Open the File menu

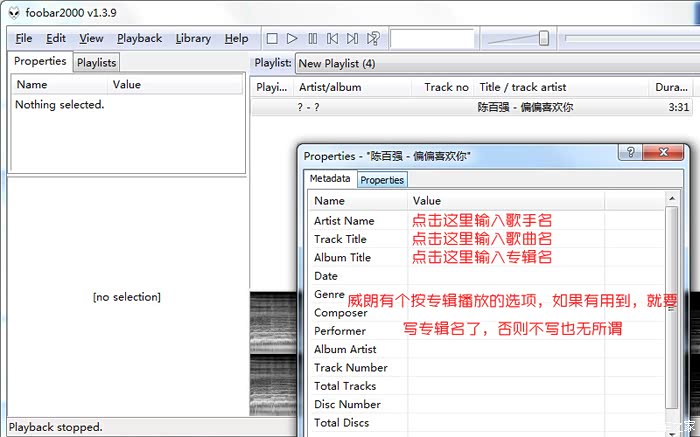24,38
